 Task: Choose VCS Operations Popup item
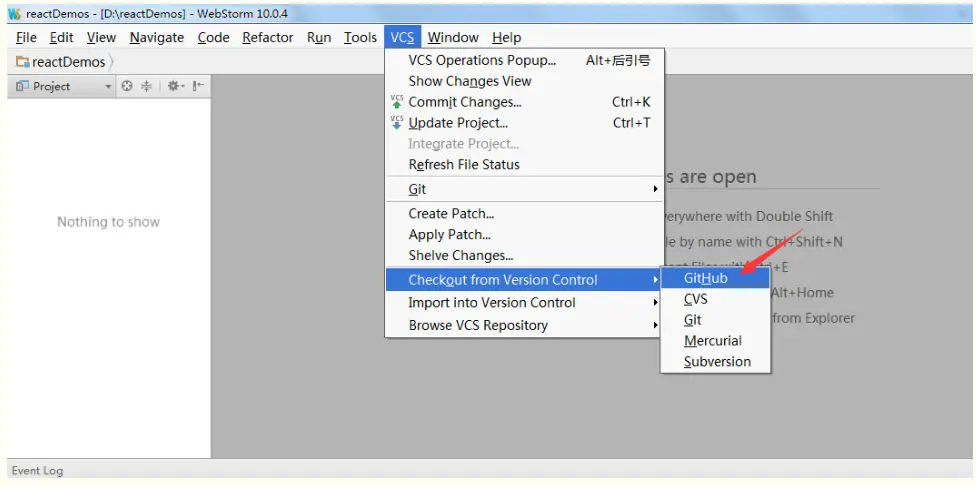525,60
